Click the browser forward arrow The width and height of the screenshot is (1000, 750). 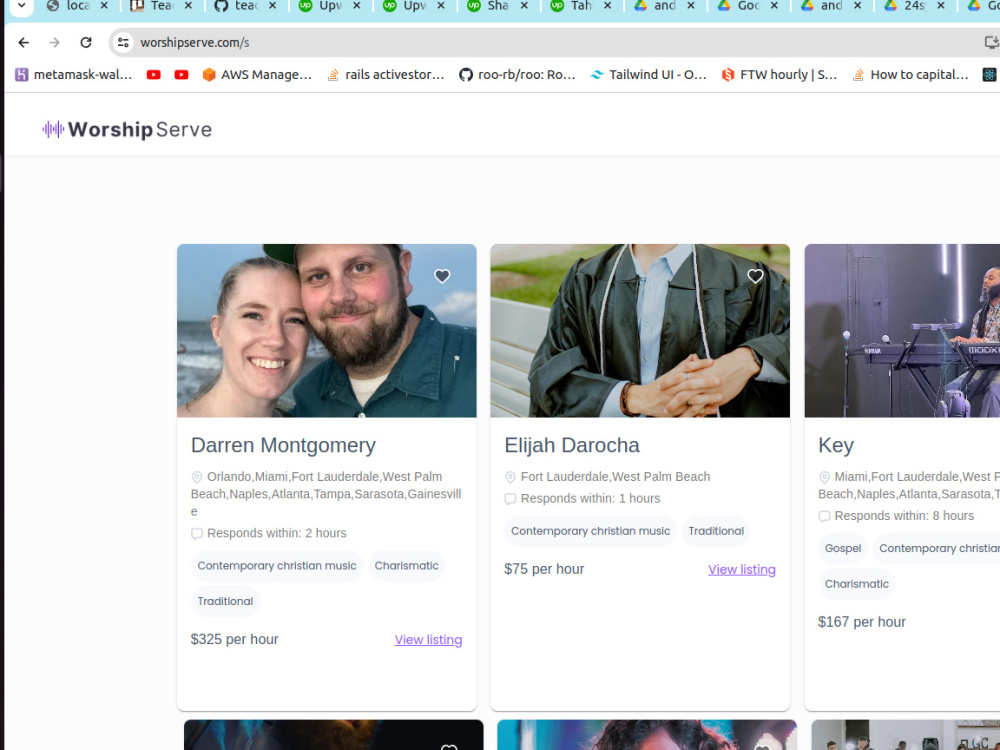pos(55,43)
